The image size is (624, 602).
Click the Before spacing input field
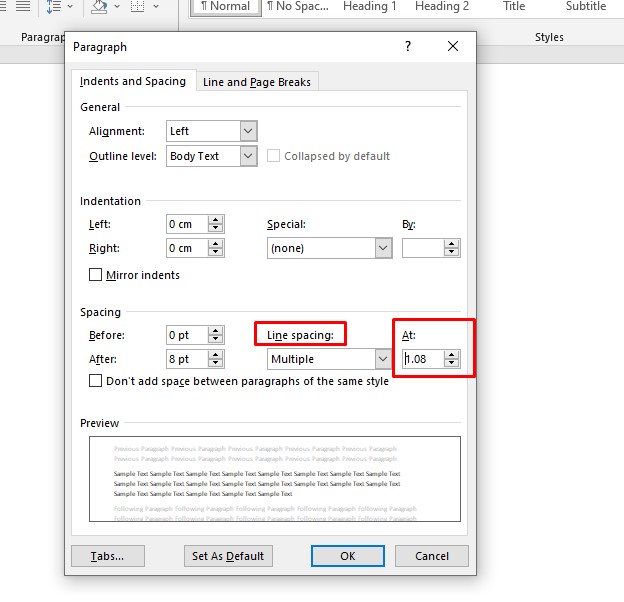coord(186,335)
